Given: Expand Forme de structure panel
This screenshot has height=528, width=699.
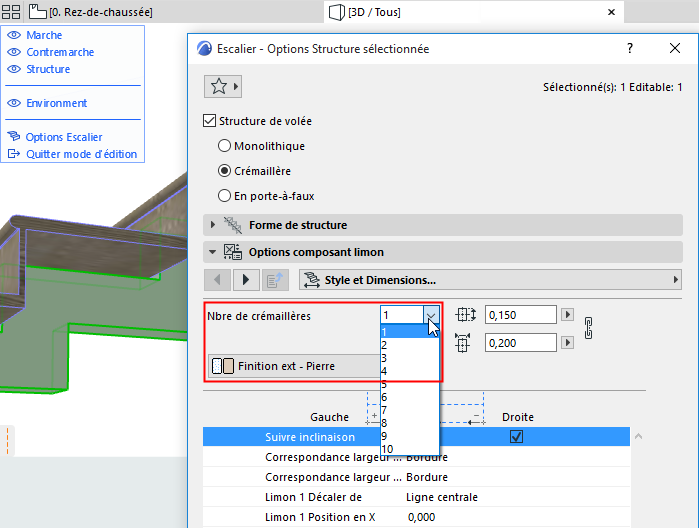Looking at the screenshot, I should [213, 225].
